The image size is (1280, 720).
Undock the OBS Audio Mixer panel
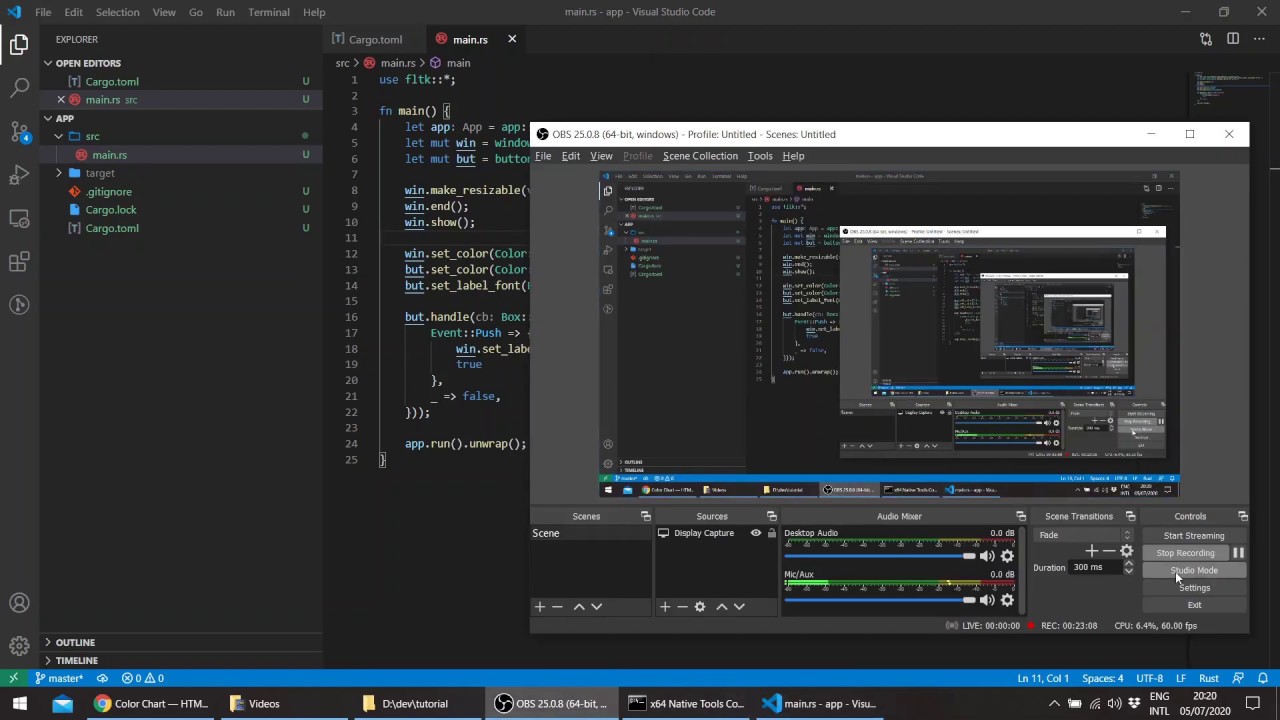pos(1021,516)
